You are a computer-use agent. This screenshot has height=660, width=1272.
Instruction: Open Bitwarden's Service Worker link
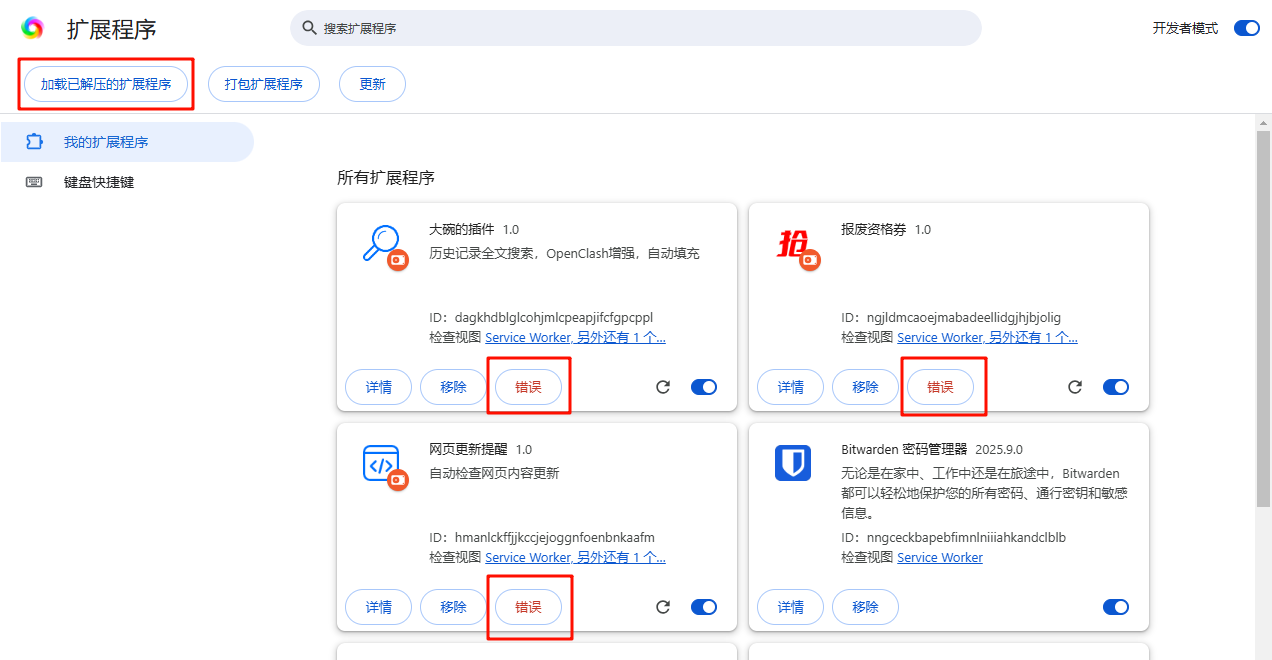click(x=939, y=557)
